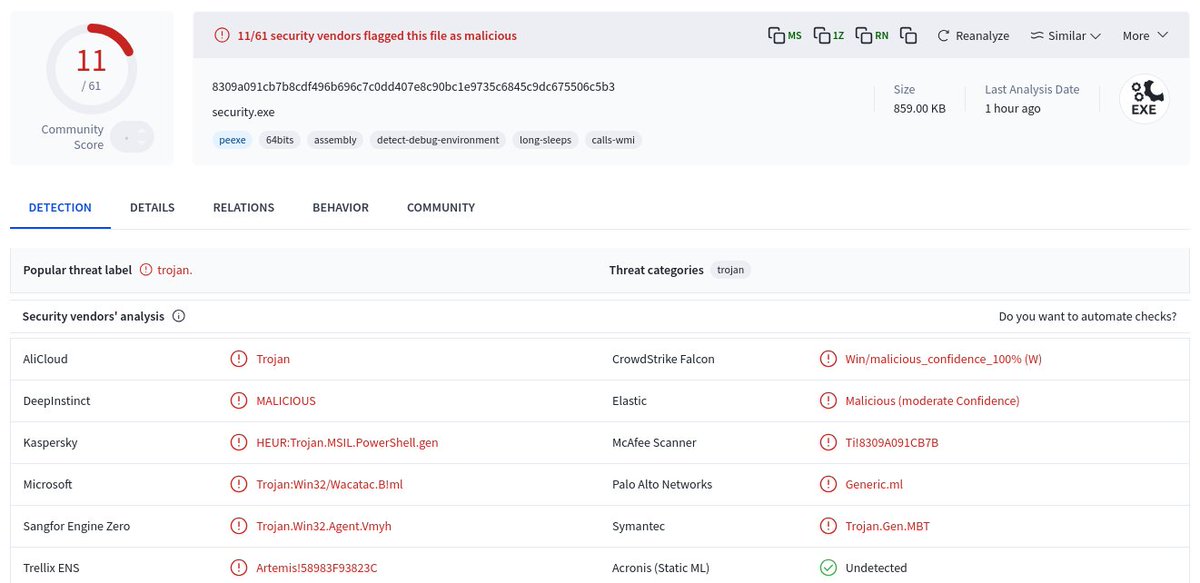
Task: Click the Artemis!58983F93823C detection text
Action: tap(316, 568)
